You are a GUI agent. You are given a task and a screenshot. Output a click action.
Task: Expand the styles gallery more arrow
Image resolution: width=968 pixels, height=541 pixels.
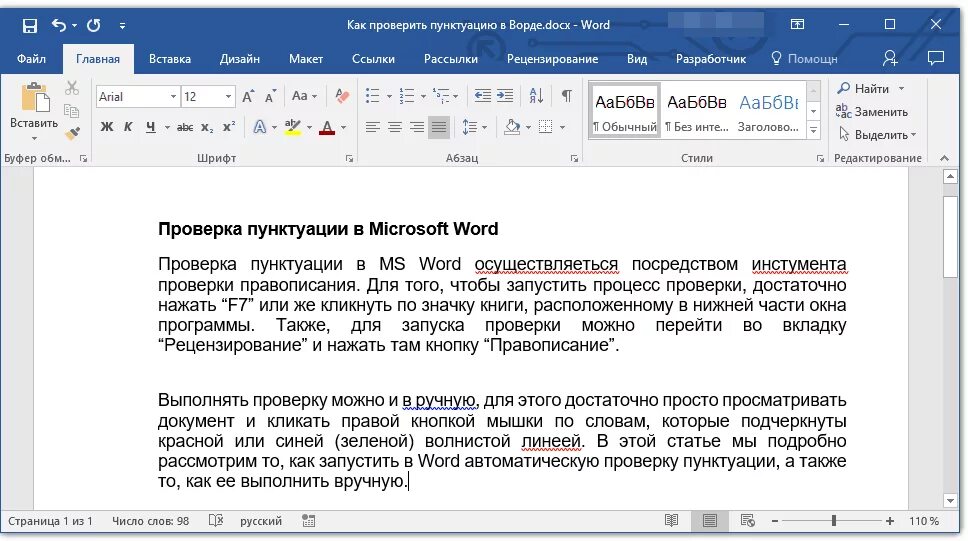[x=814, y=130]
